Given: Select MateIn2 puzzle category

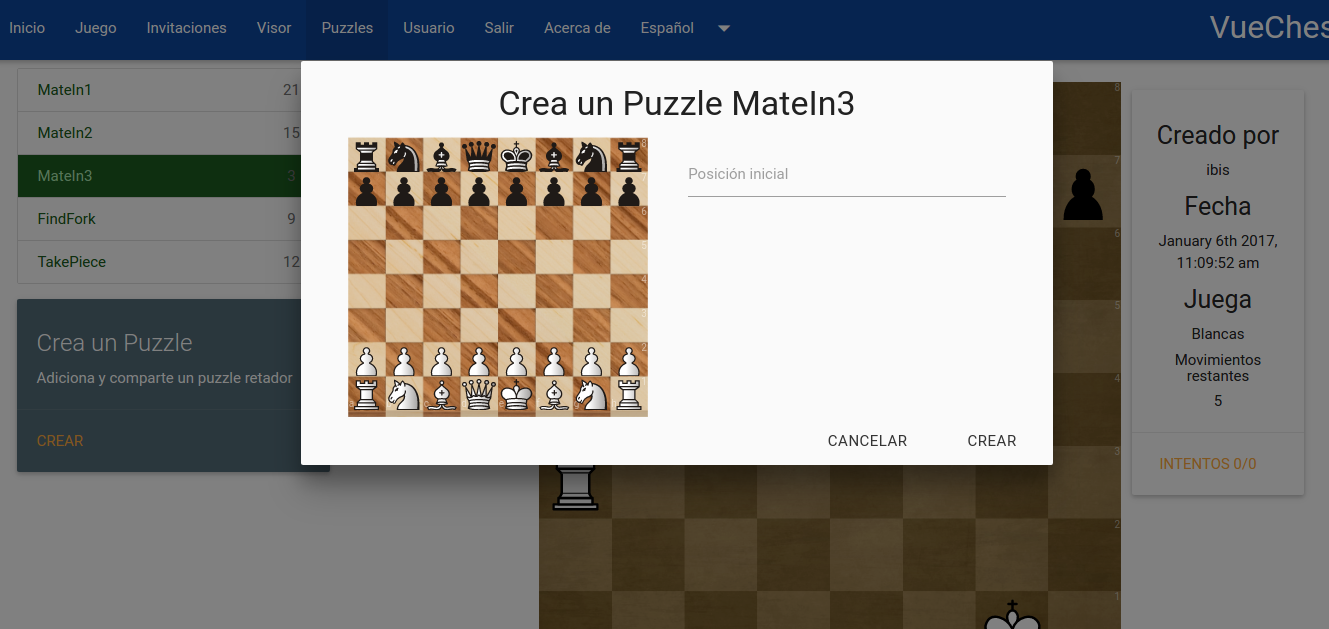Looking at the screenshot, I should (x=159, y=133).
